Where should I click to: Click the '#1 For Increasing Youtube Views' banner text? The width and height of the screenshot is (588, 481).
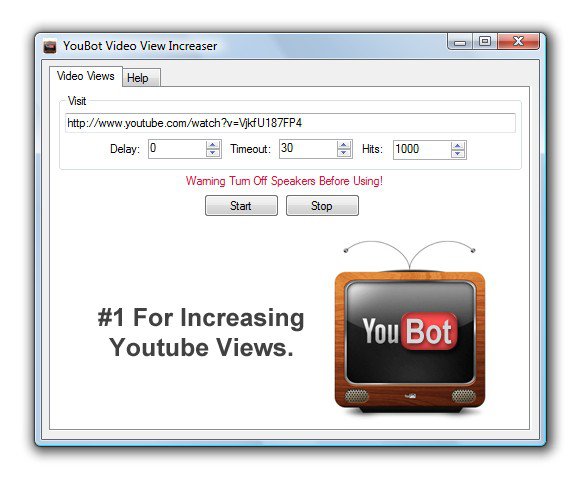coord(201,332)
